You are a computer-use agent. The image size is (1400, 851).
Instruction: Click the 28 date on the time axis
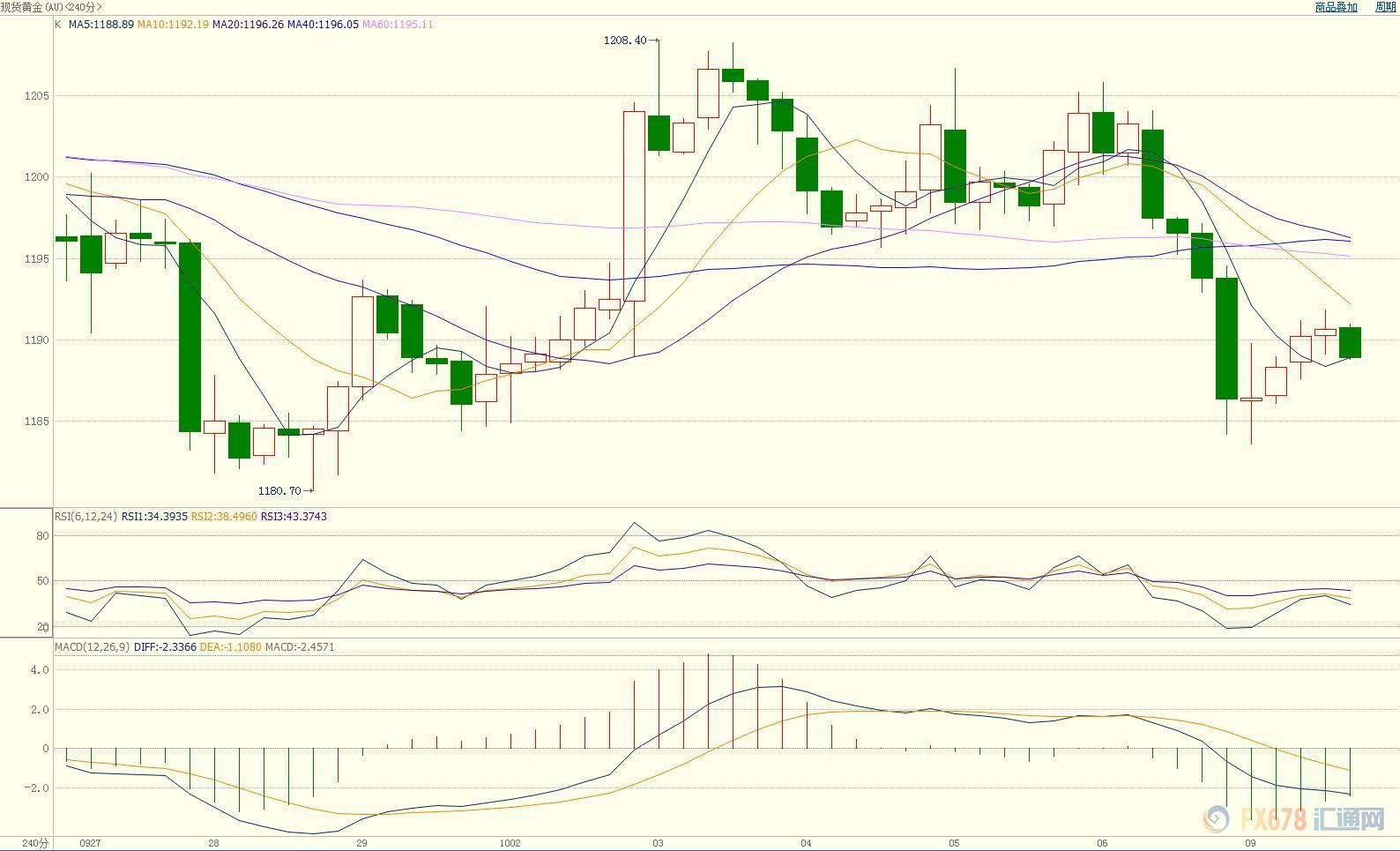[213, 844]
